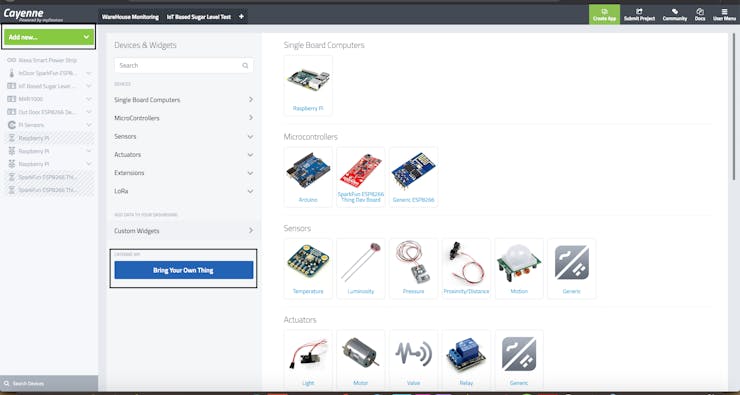Click the vertical scrollbar on the right
740x395 pixels.
coord(734,106)
